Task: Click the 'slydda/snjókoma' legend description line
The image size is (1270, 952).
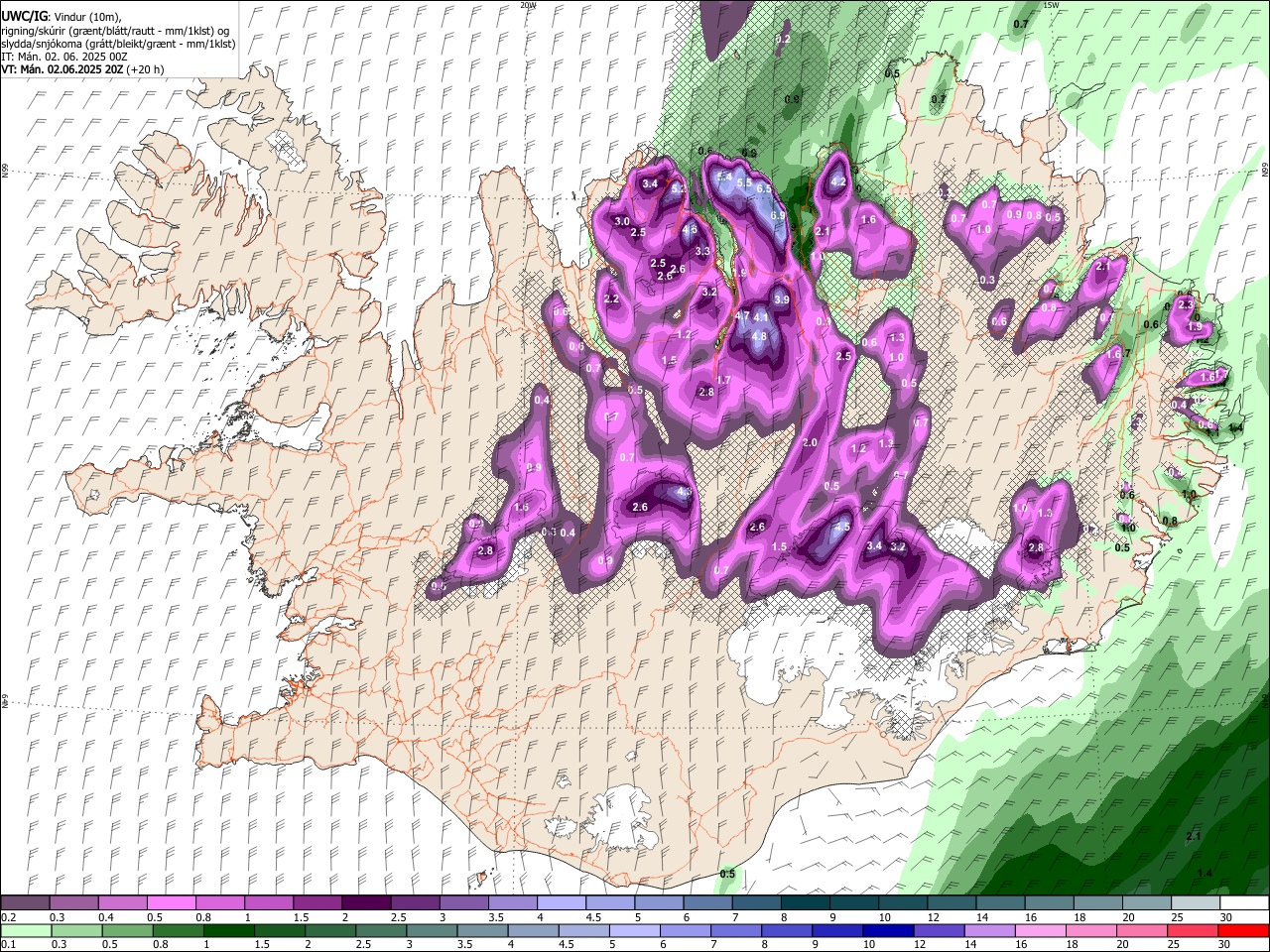Action: tap(118, 44)
